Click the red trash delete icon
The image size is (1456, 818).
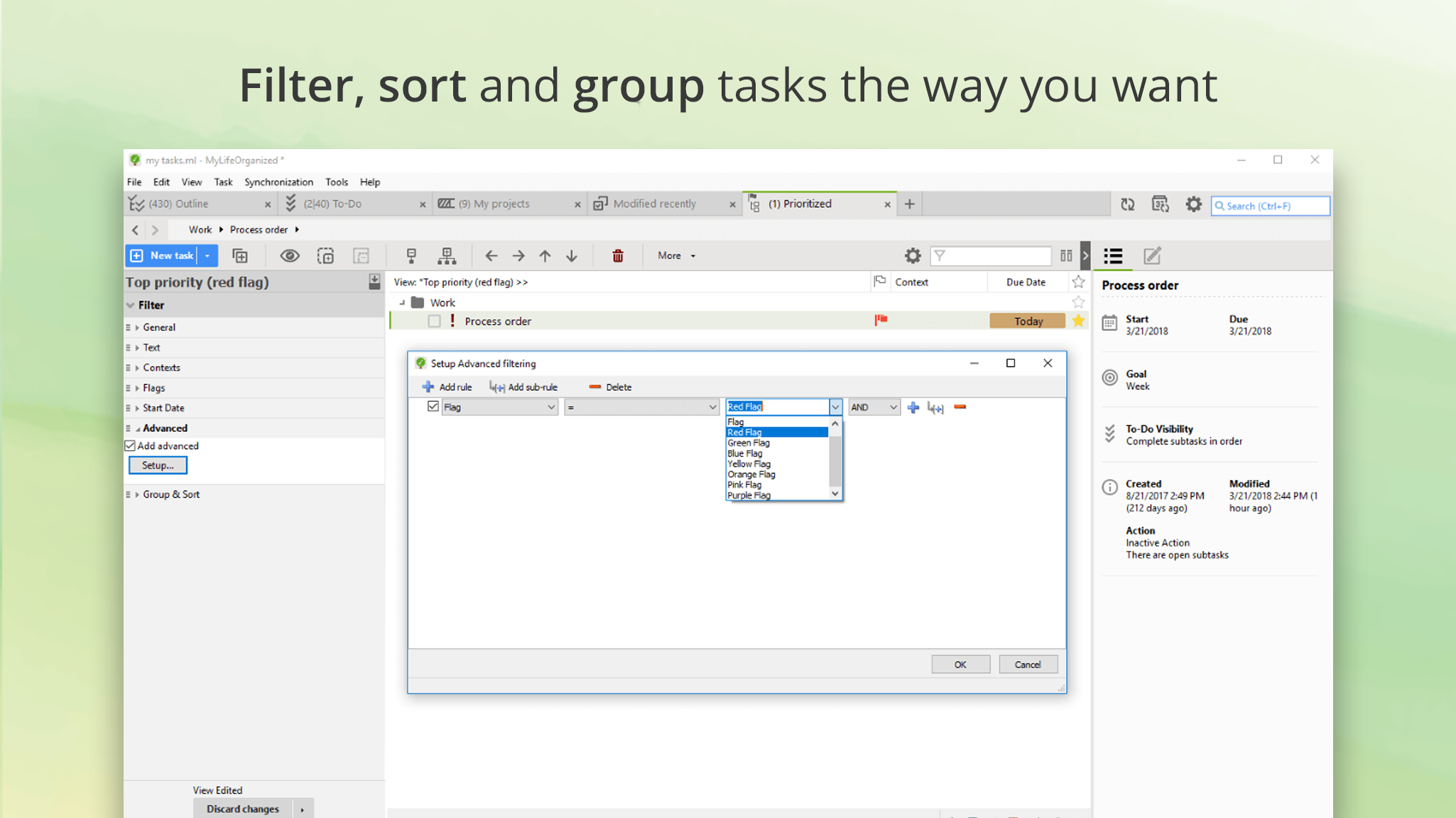pyautogui.click(x=617, y=256)
